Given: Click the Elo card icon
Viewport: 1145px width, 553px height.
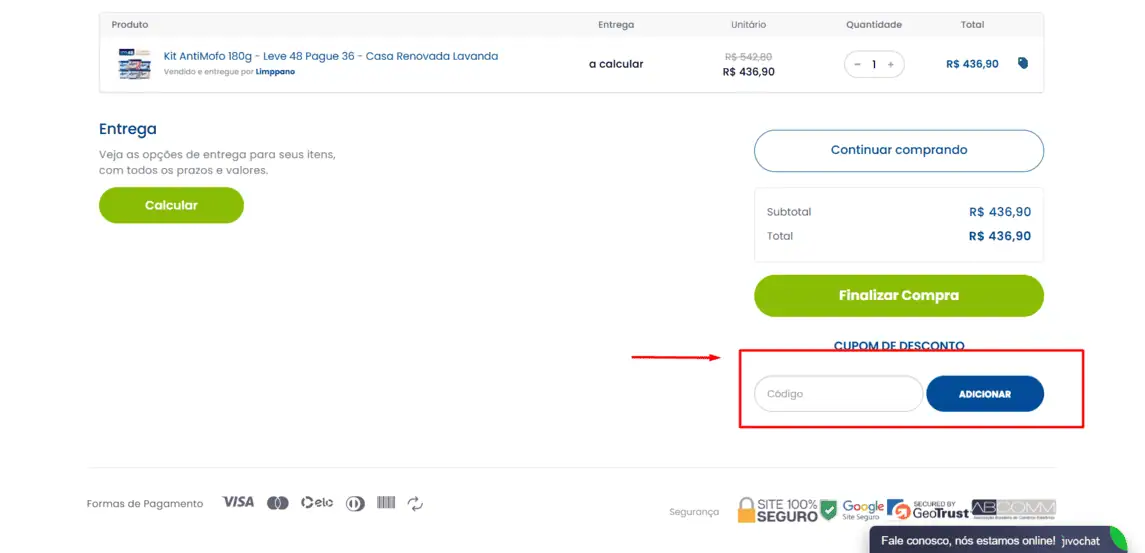Looking at the screenshot, I should [x=317, y=503].
